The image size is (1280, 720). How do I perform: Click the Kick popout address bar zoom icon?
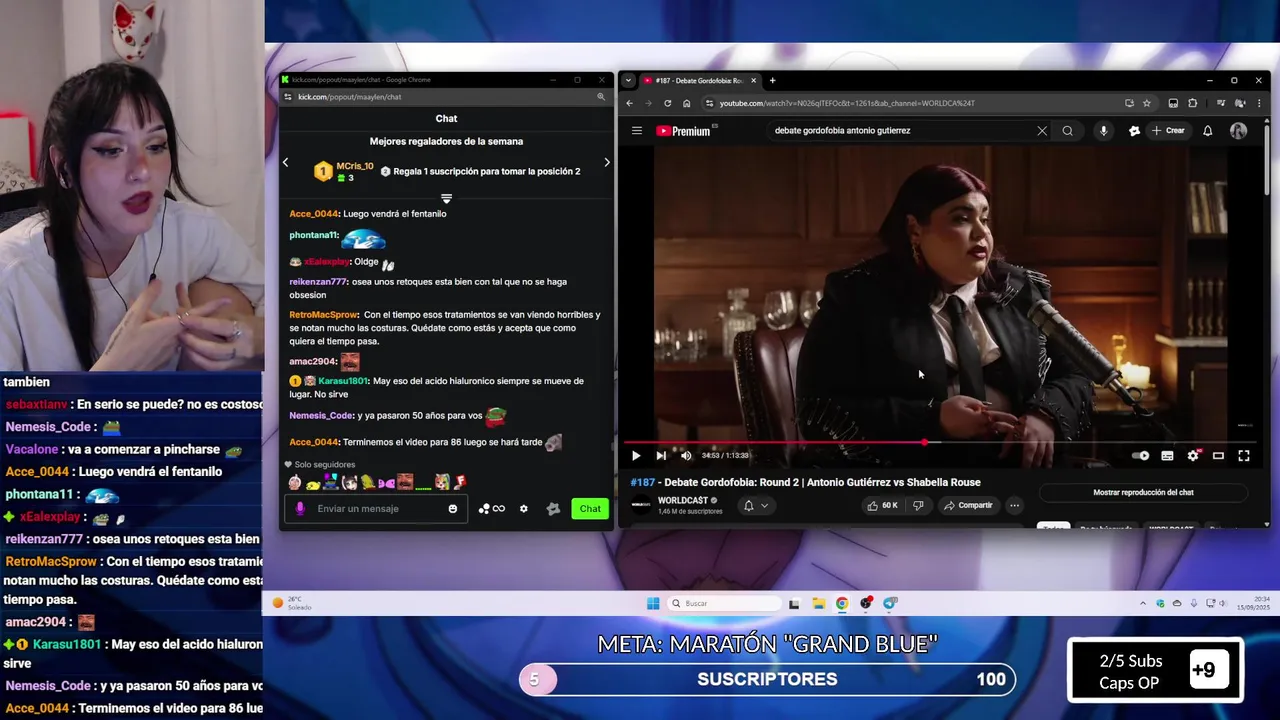pos(601,97)
